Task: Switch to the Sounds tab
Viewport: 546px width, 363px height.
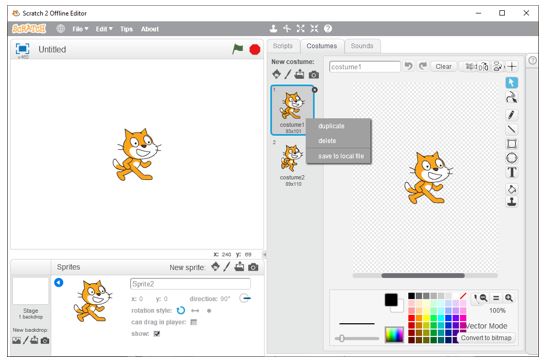Action: click(362, 46)
